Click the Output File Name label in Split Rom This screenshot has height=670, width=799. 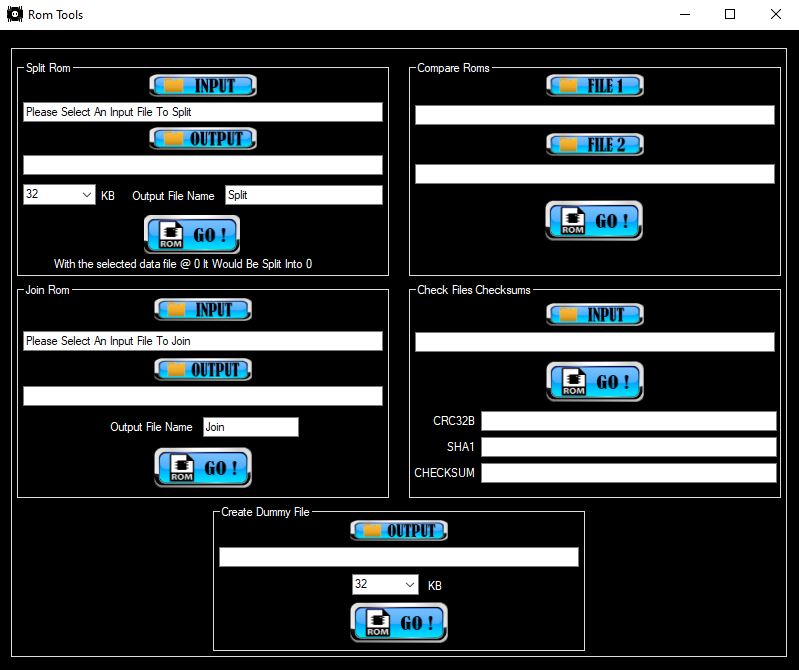[173, 196]
